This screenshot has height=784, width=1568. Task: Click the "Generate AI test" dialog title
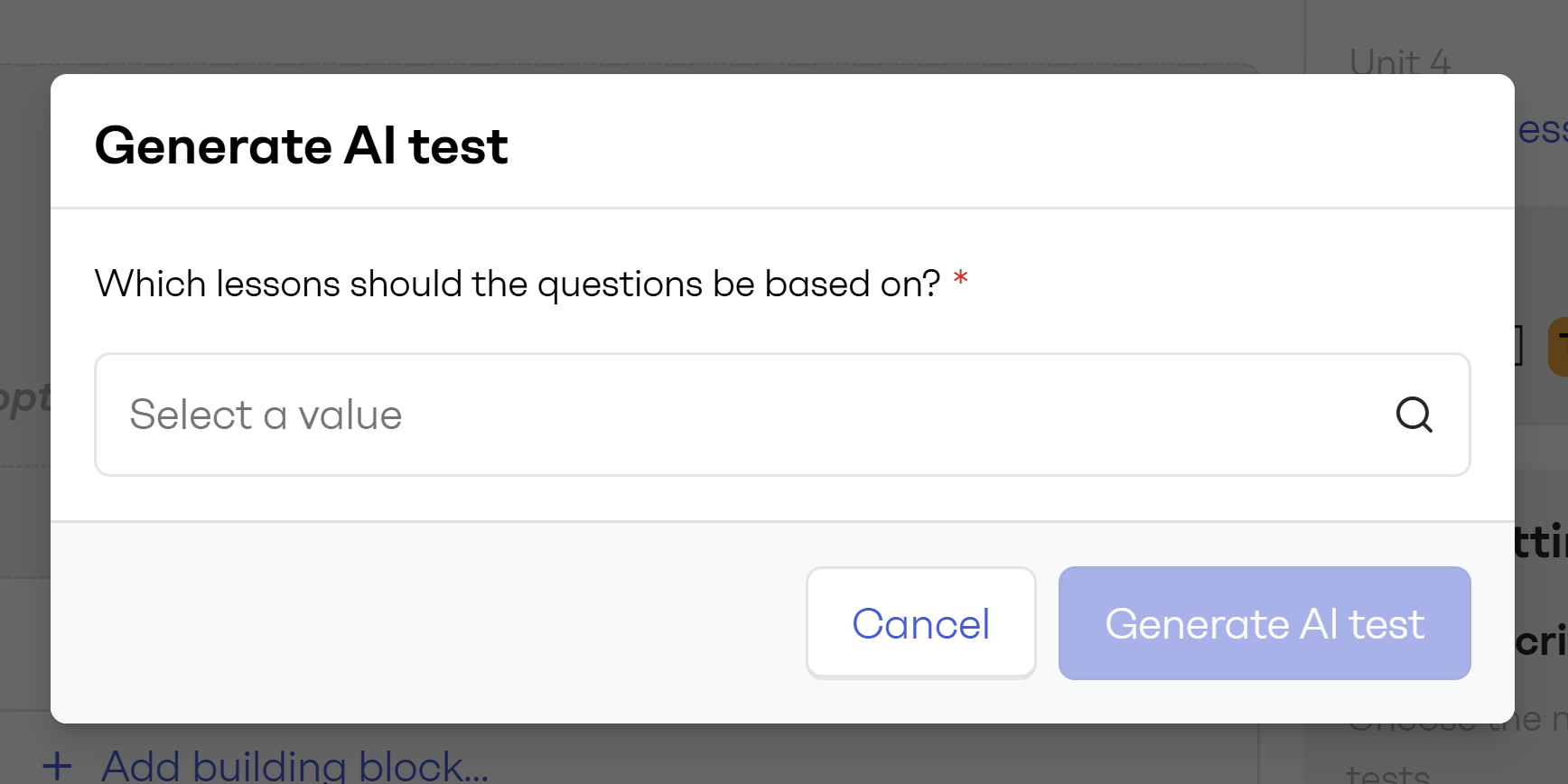tap(302, 145)
